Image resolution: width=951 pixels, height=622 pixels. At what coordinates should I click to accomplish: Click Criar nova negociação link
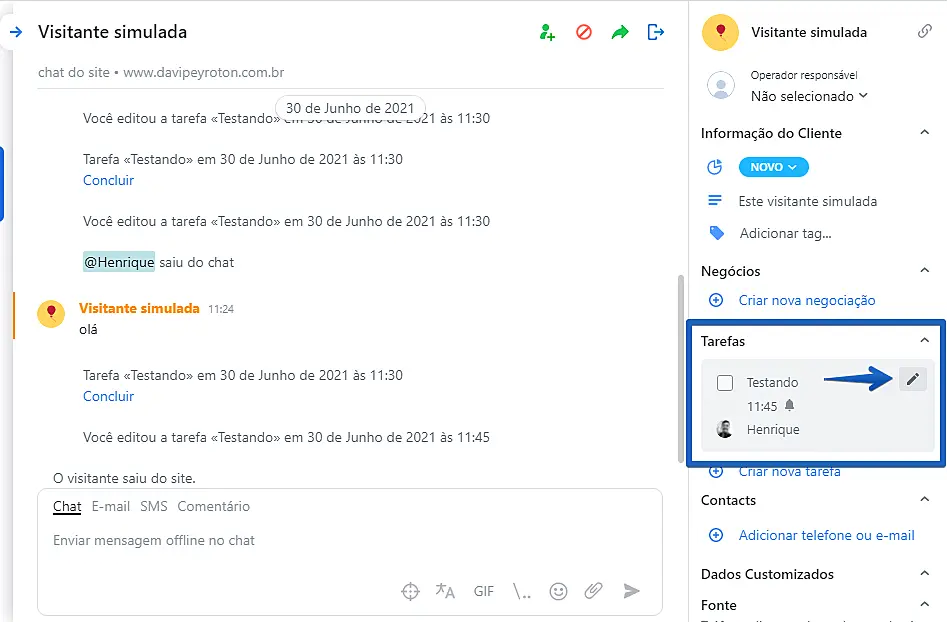806,300
